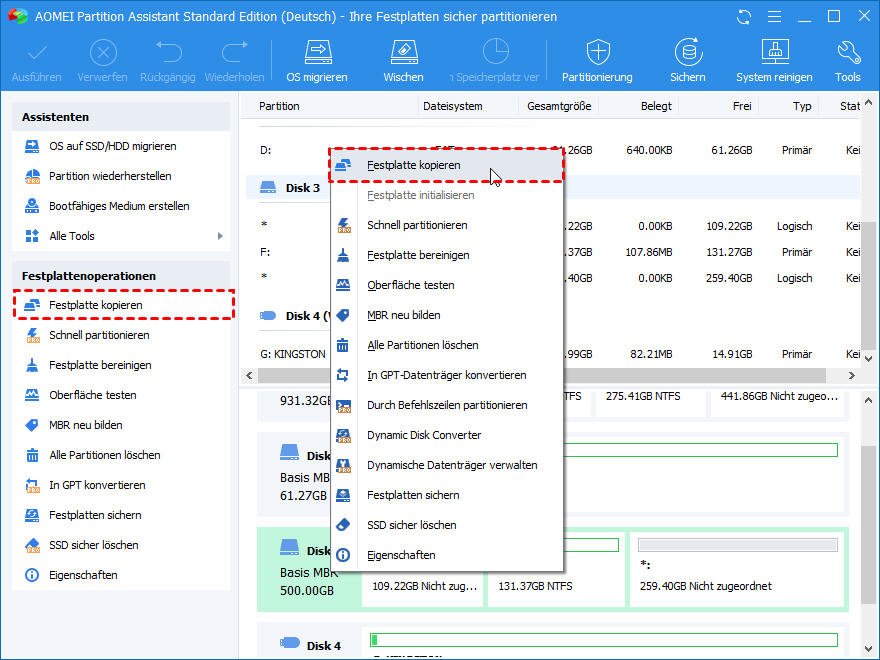Select partition D: row

(265, 150)
